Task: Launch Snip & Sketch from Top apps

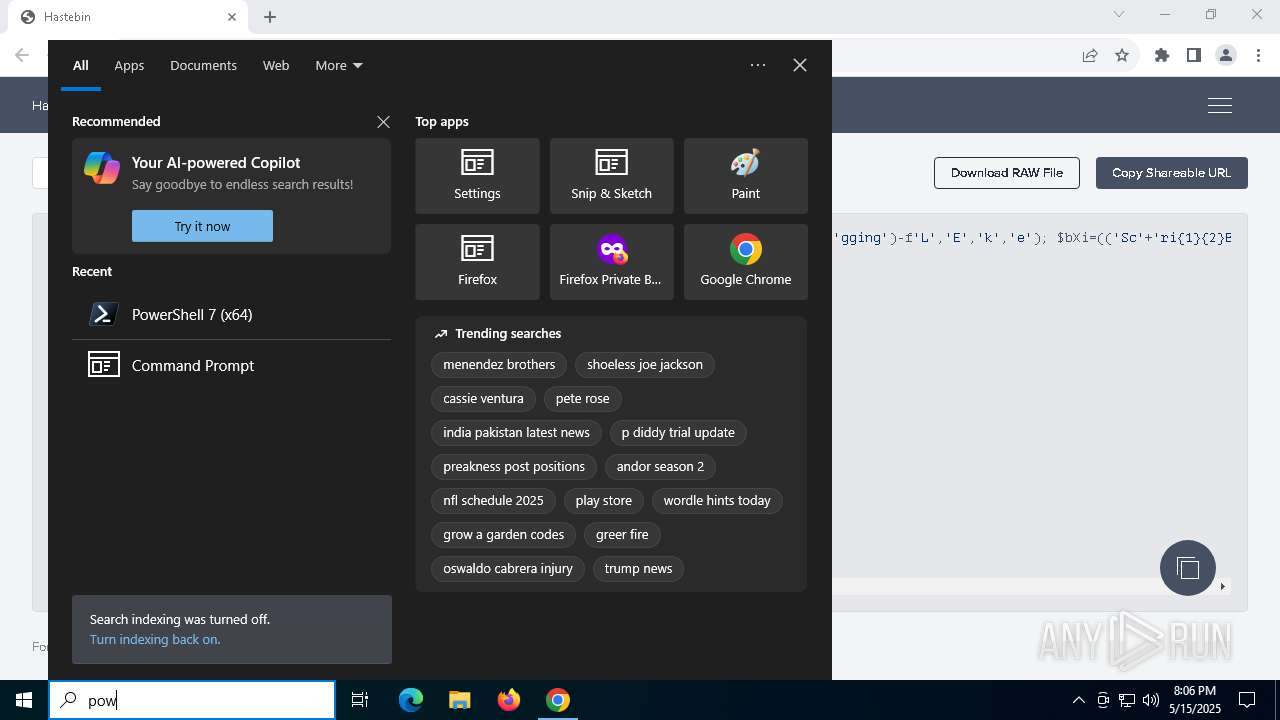Action: point(611,176)
